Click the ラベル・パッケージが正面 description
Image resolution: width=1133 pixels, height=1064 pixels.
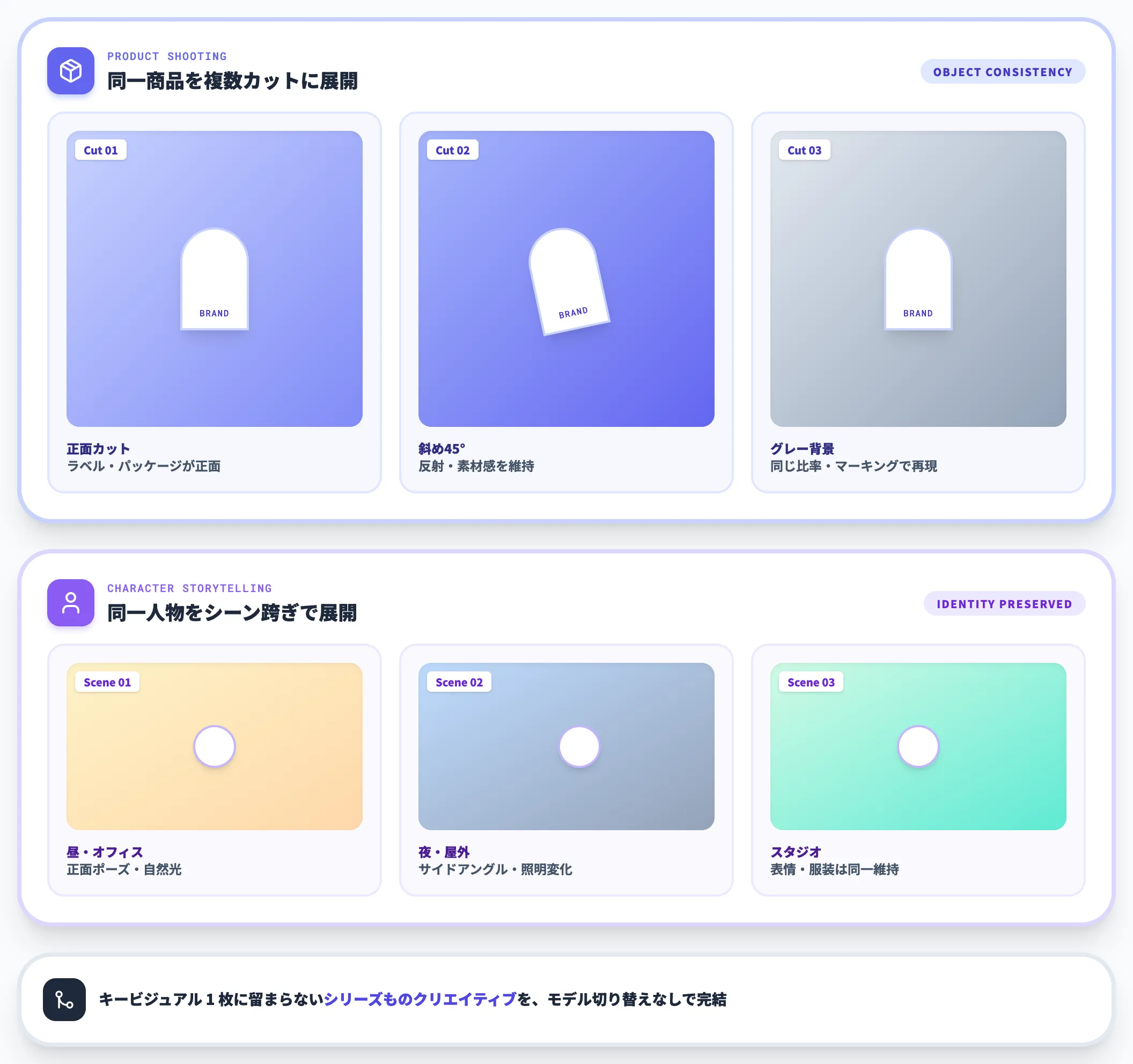pos(144,466)
